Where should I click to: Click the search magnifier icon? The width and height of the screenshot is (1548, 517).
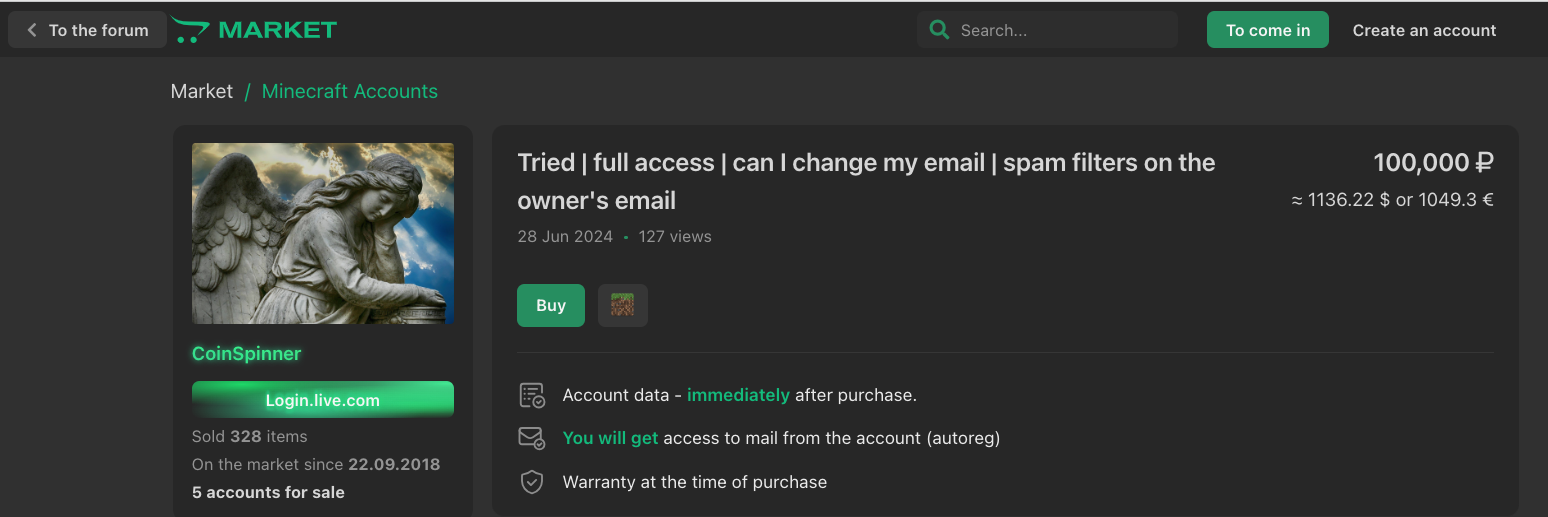click(939, 30)
